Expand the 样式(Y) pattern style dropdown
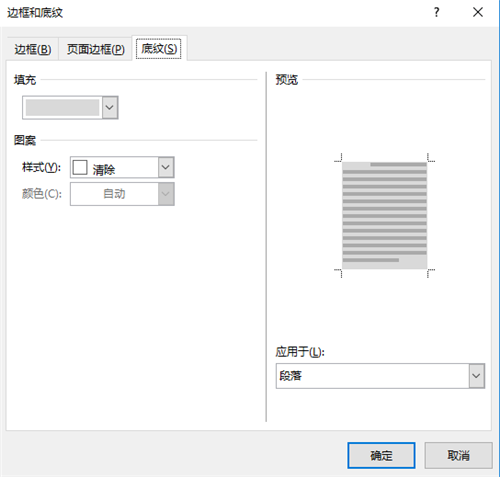This screenshot has height=477, width=500. click(166, 167)
